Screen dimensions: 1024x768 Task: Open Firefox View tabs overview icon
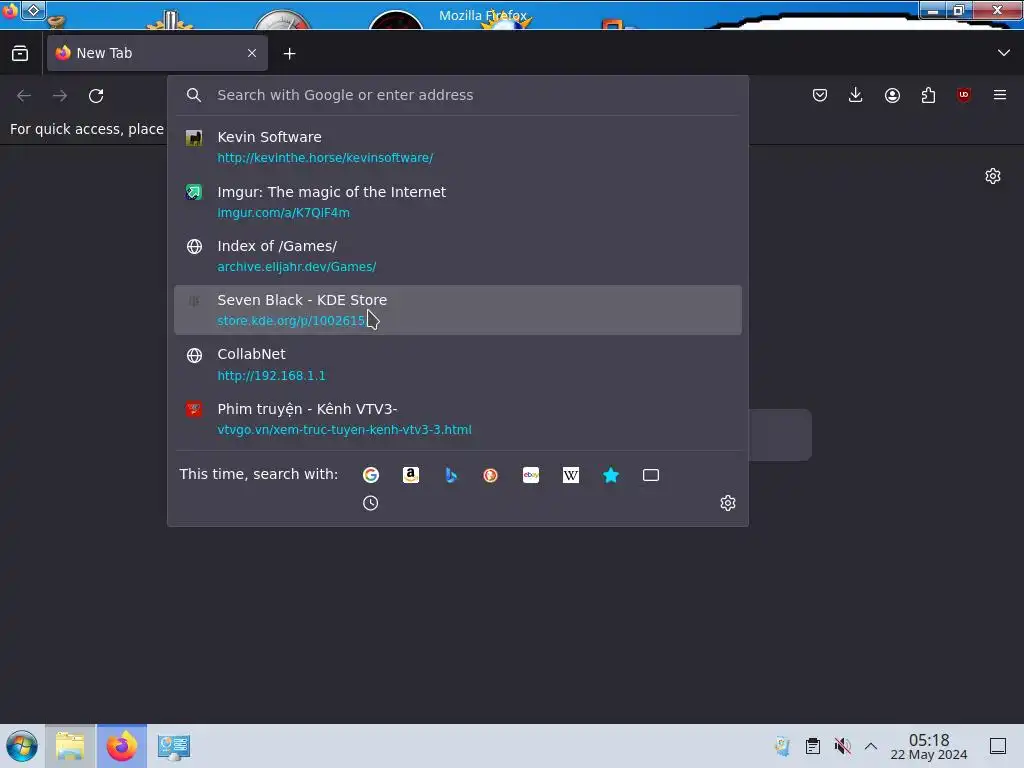[x=20, y=54]
